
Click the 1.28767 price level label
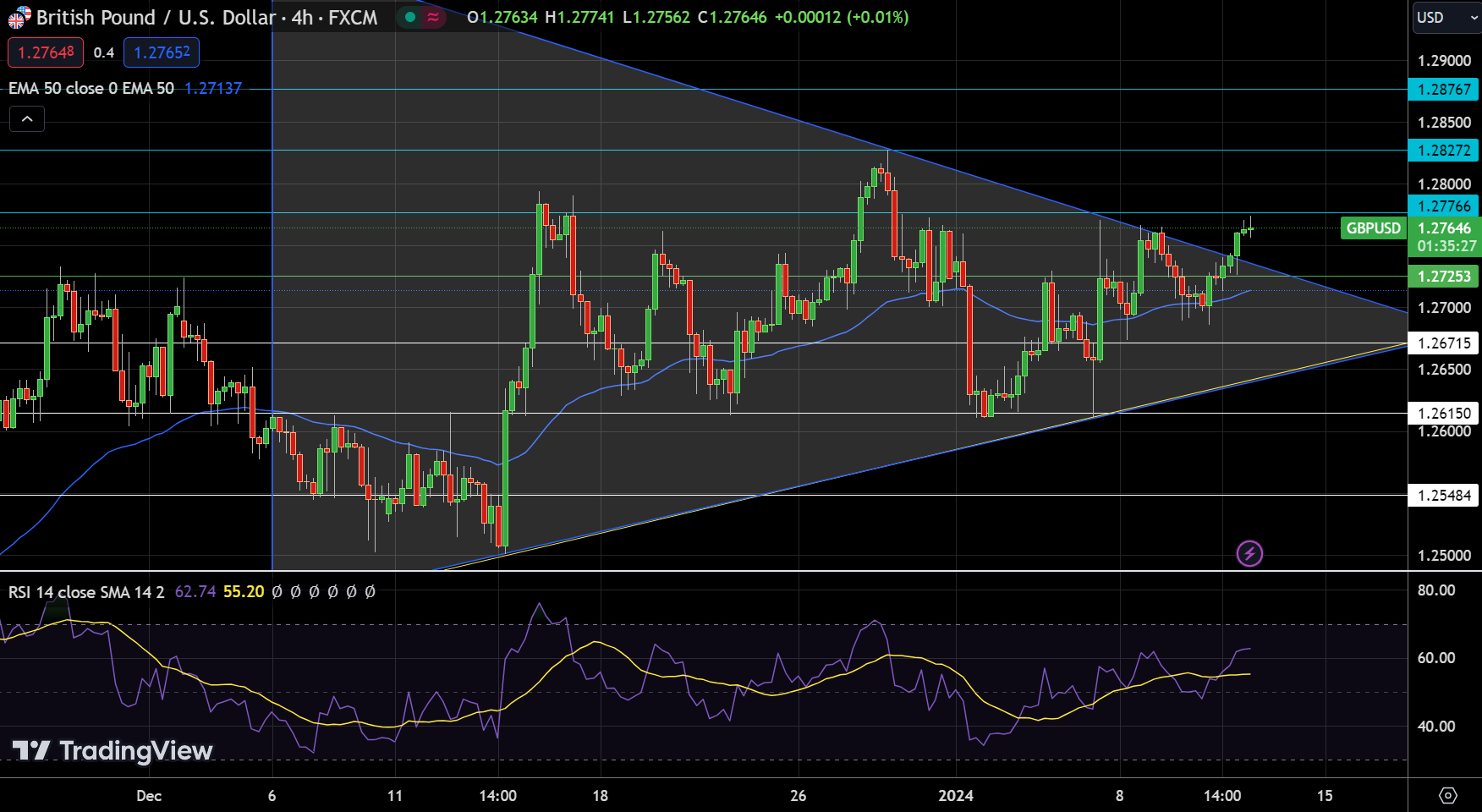click(1443, 89)
